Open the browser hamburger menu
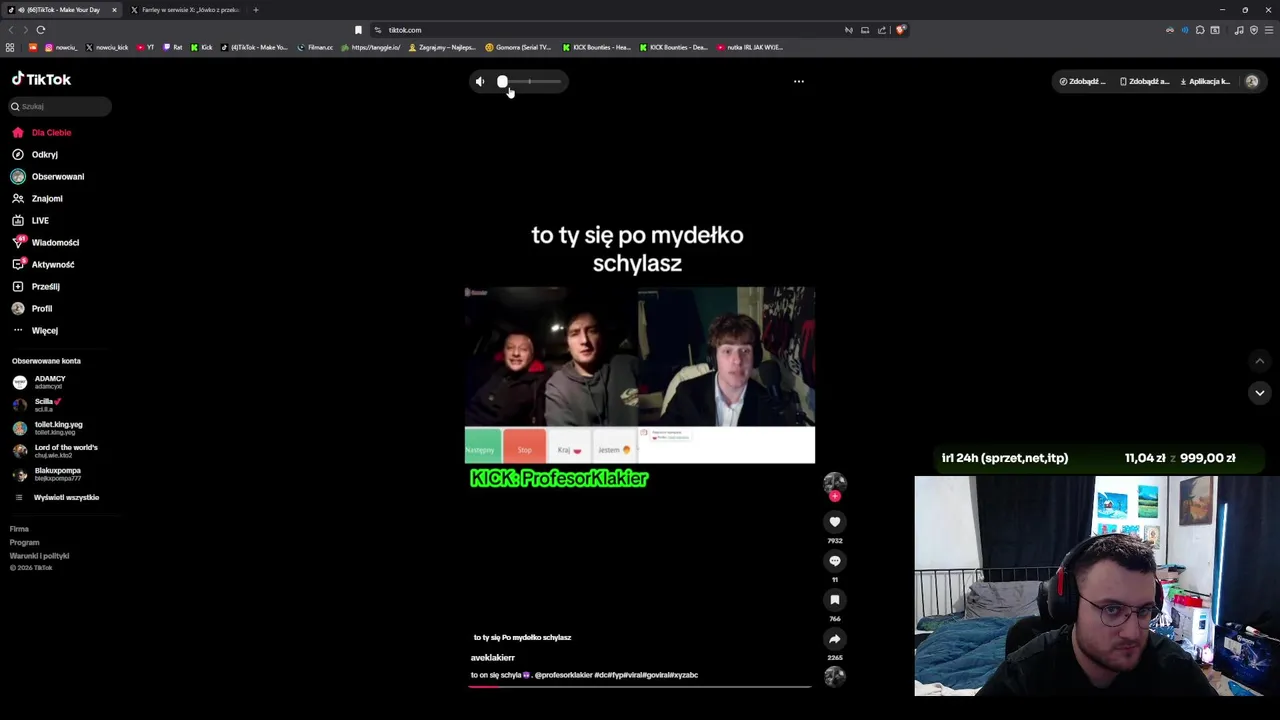This screenshot has height=720, width=1280. [x=1269, y=30]
